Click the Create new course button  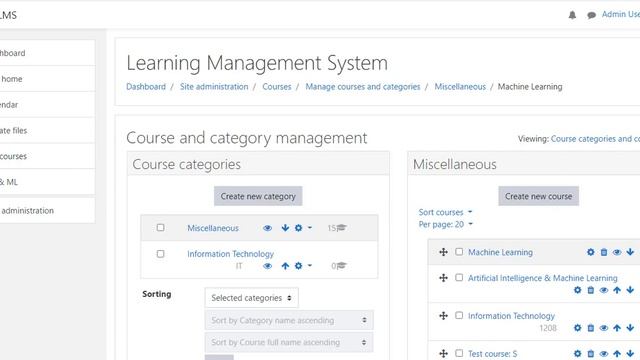click(538, 196)
